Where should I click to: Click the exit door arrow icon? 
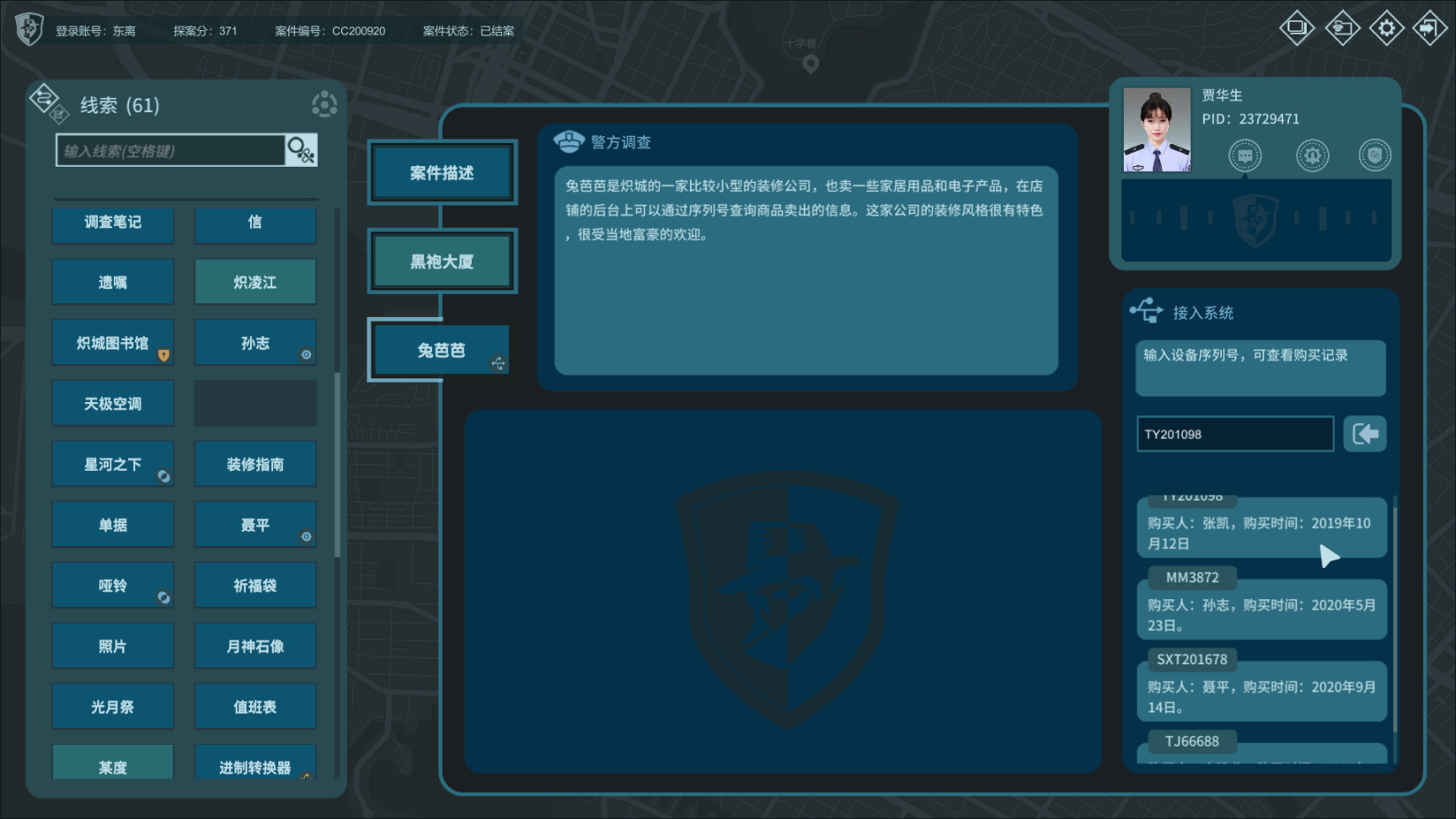(x=1430, y=28)
